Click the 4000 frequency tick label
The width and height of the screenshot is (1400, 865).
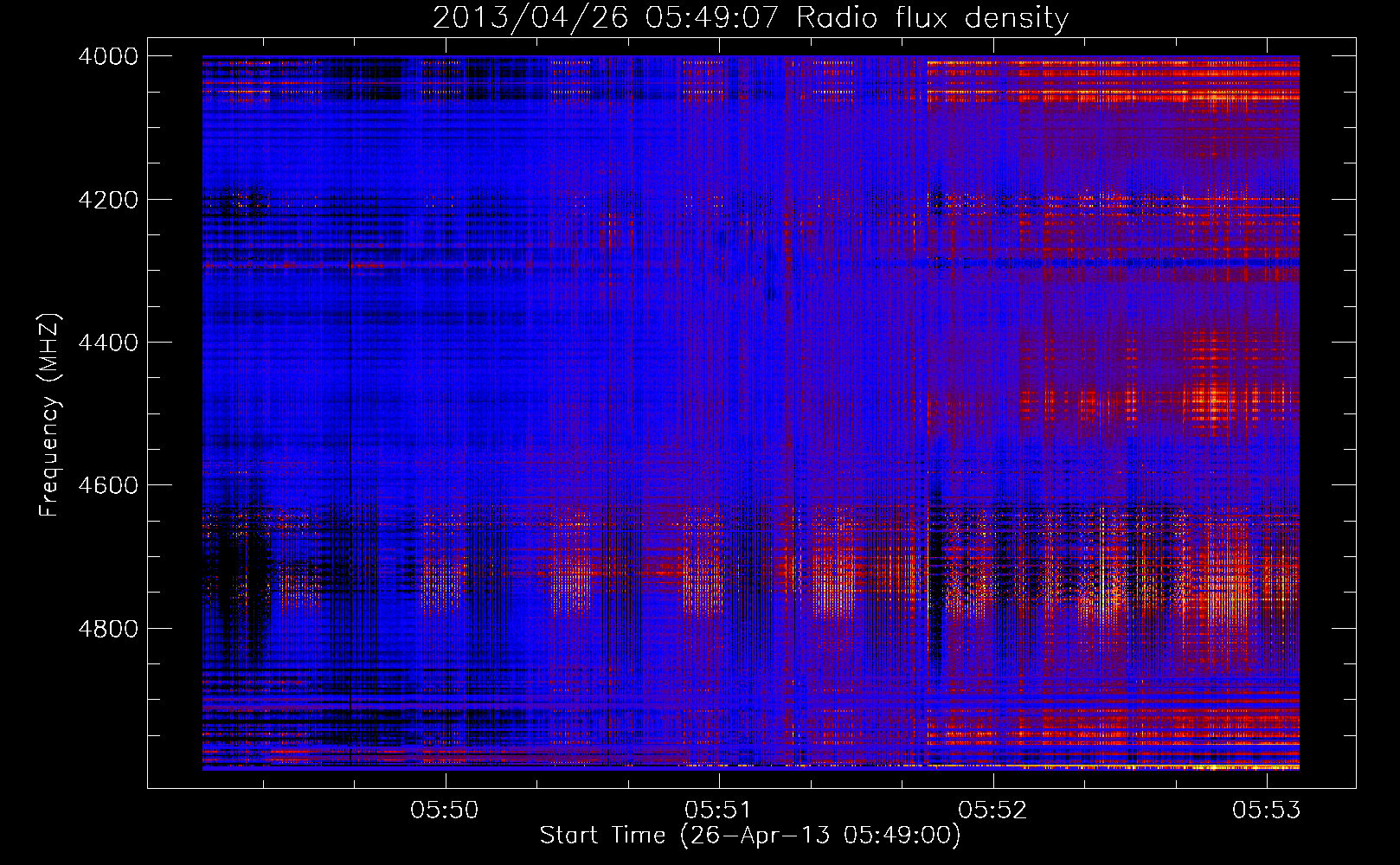pos(107,56)
